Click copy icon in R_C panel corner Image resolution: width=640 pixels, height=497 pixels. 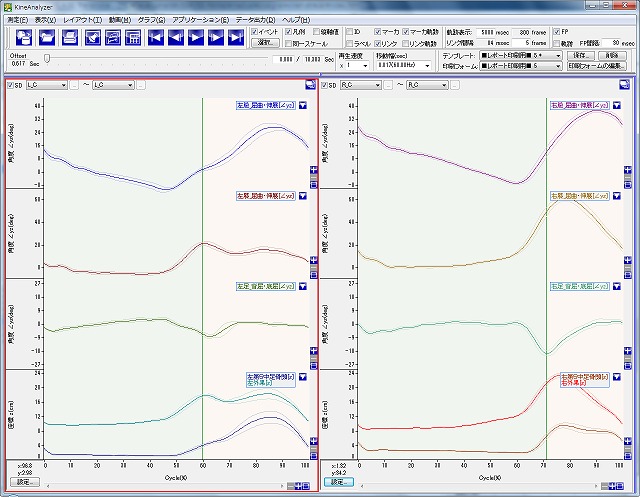pos(624,84)
